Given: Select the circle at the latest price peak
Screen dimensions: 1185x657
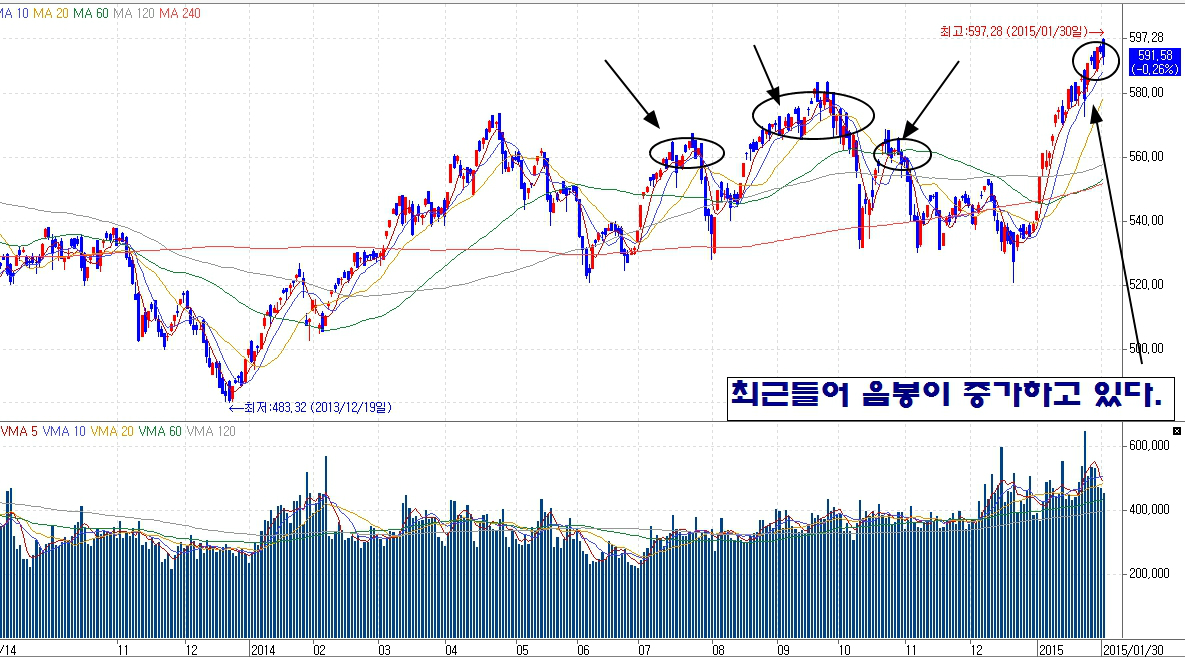Looking at the screenshot, I should pyautogui.click(x=1096, y=62).
